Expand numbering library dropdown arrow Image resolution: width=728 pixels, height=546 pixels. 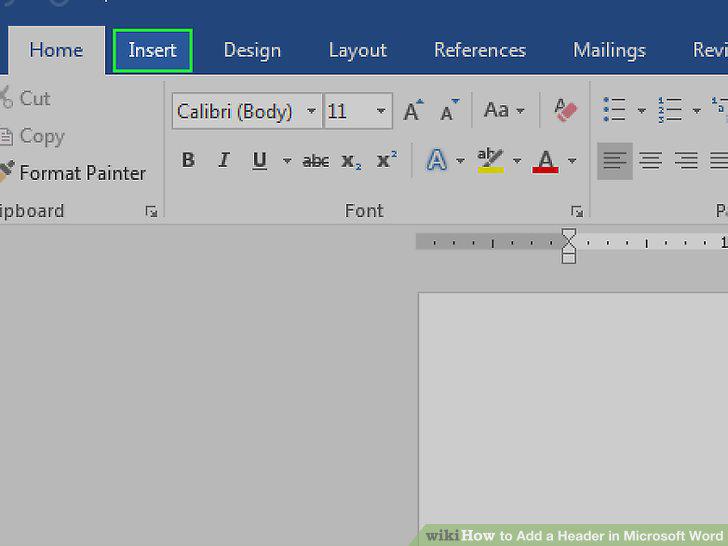point(696,111)
